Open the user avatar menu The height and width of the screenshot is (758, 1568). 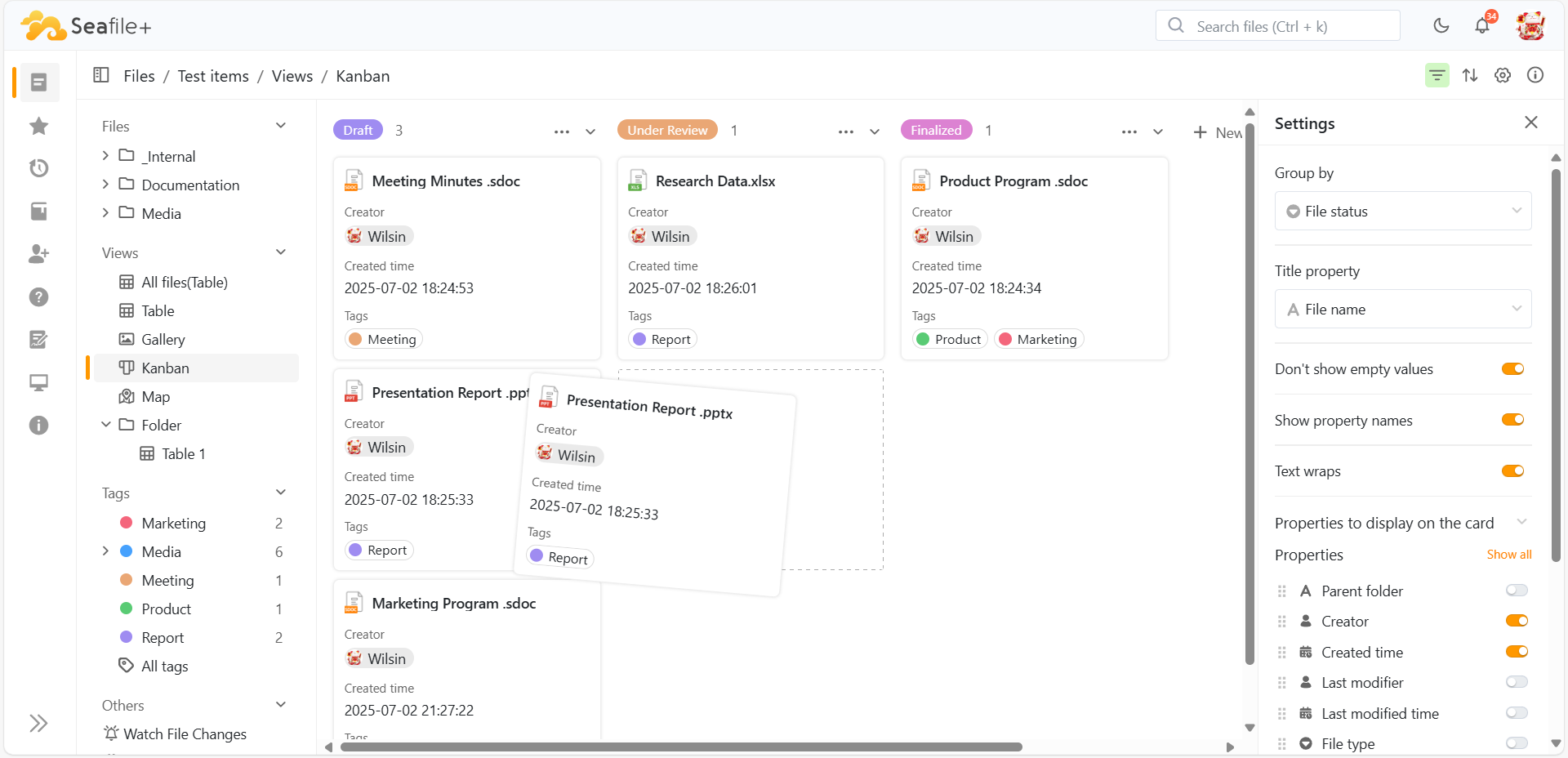[x=1530, y=26]
